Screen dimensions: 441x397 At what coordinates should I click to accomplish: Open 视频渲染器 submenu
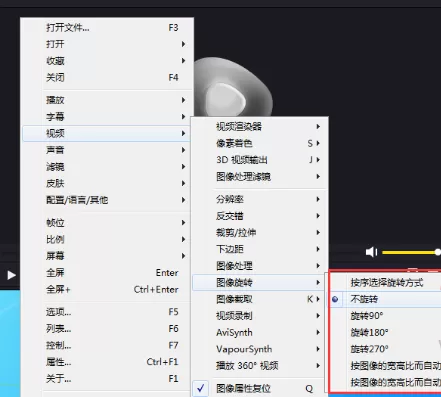click(x=260, y=127)
